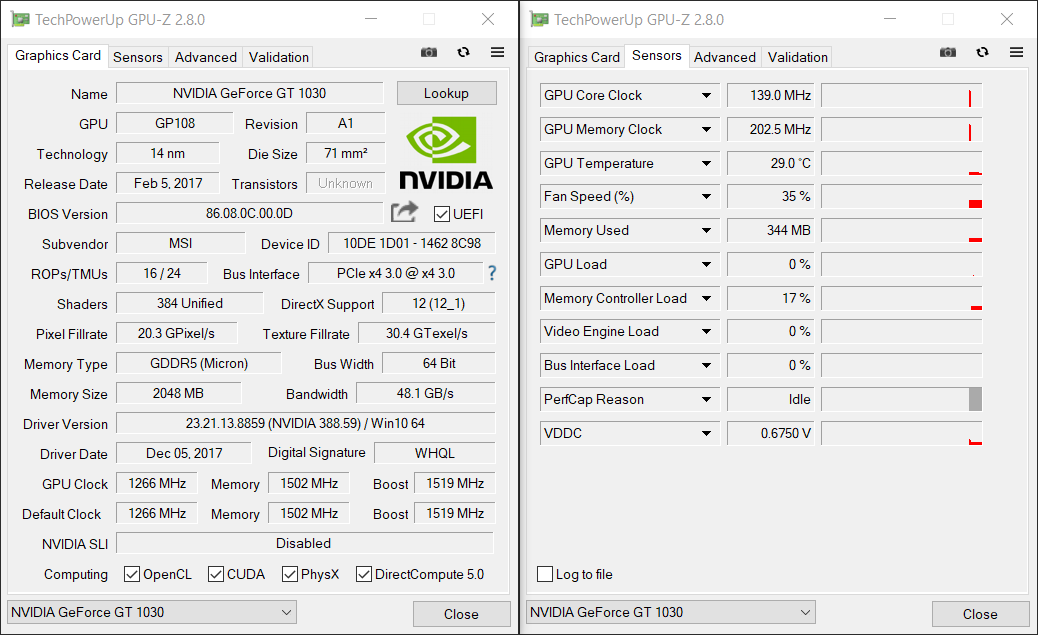Open VDDC sensor dropdown

pyautogui.click(x=706, y=433)
